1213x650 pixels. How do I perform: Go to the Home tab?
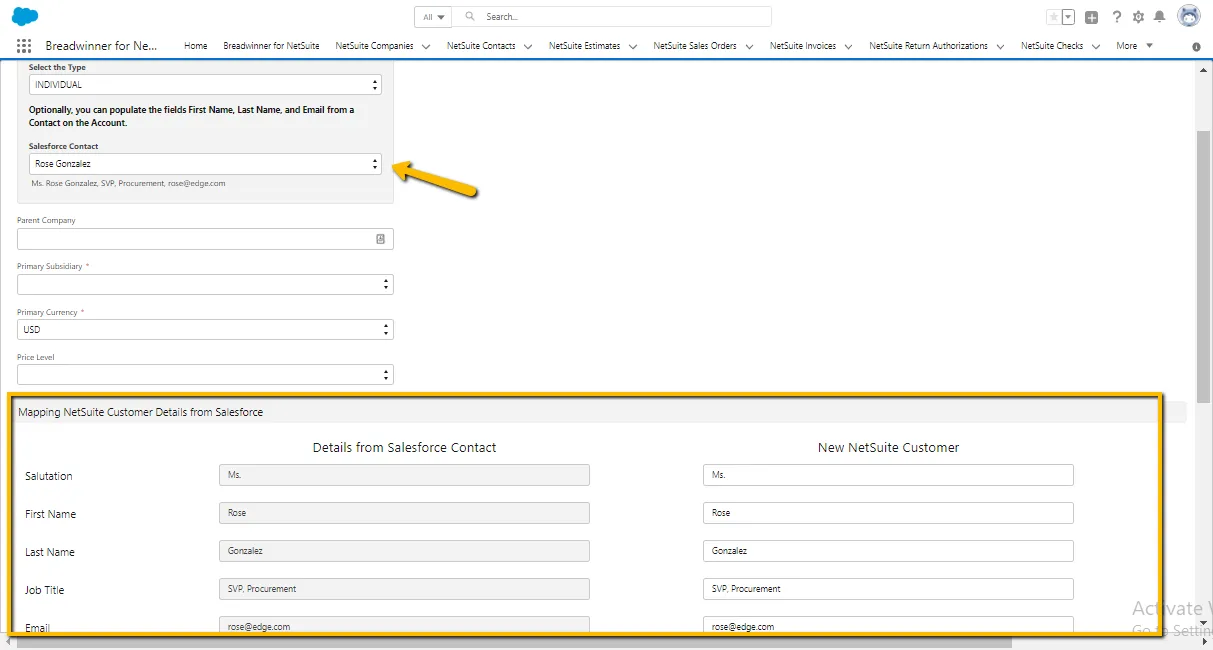point(196,46)
